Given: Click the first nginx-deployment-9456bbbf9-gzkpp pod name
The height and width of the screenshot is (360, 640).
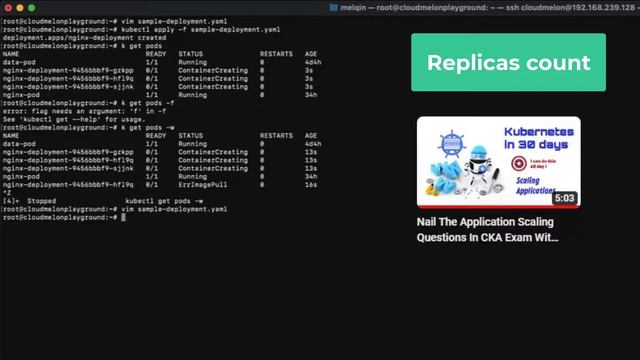Looking at the screenshot, I should pos(68,71).
